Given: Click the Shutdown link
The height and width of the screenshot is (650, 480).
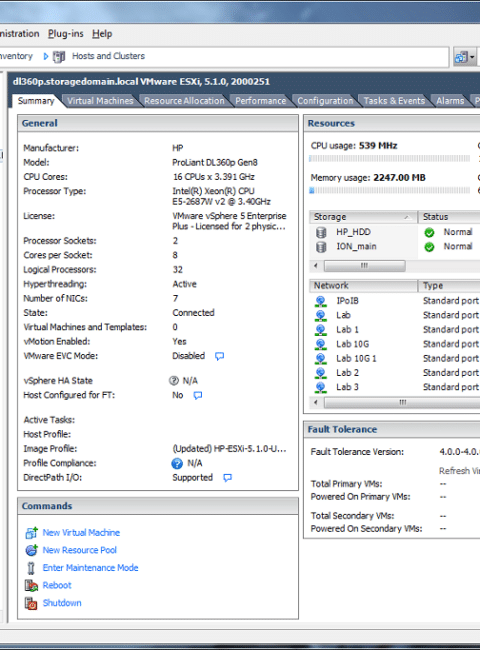Looking at the screenshot, I should pos(62,603).
